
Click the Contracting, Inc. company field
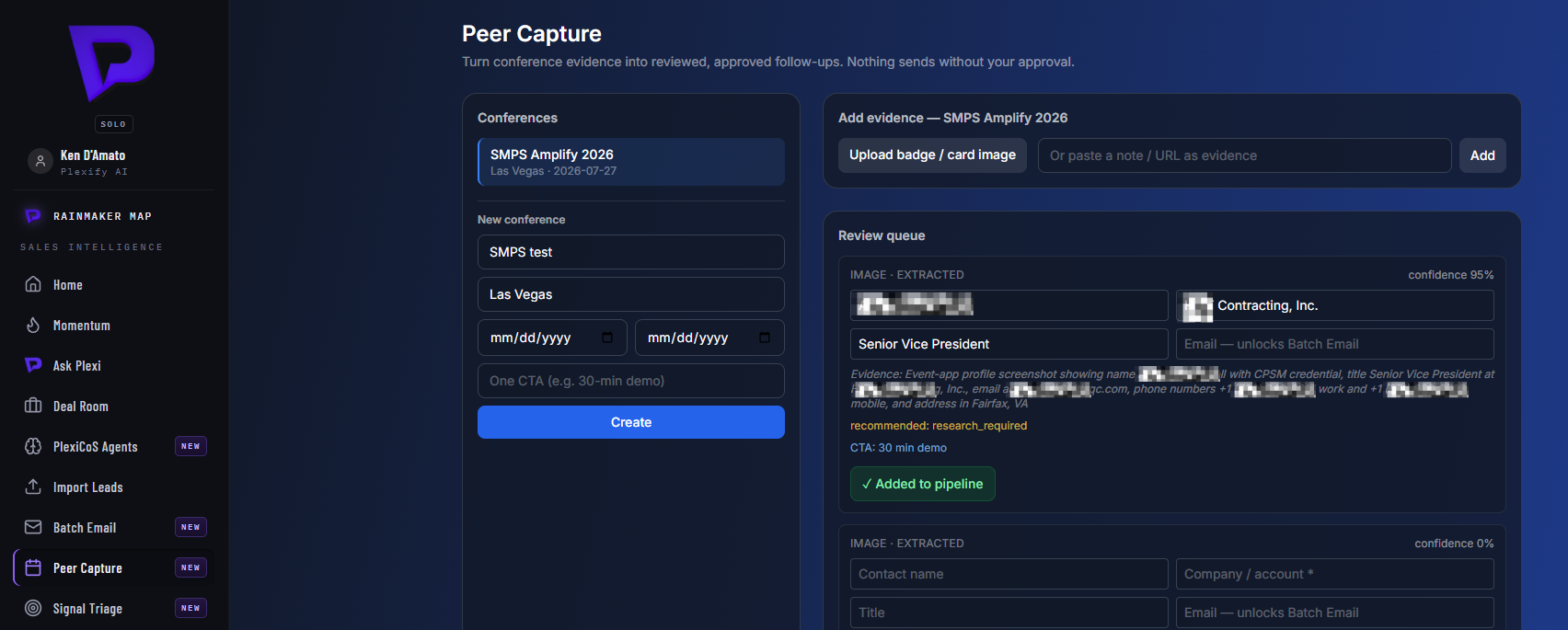1335,305
